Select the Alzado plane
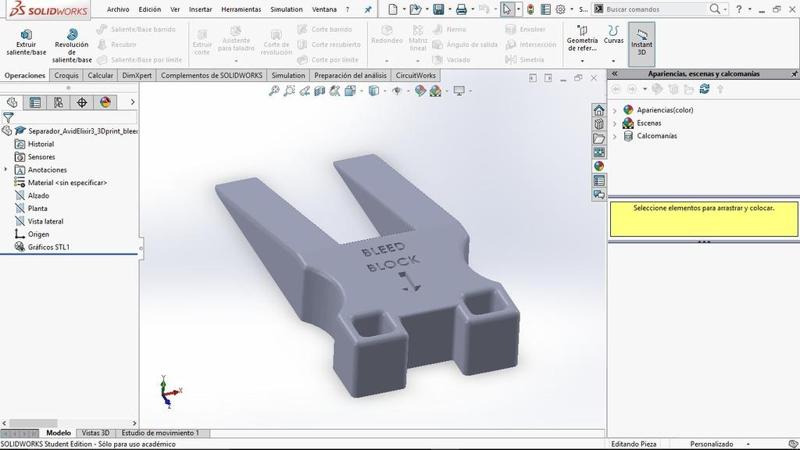 [38, 195]
